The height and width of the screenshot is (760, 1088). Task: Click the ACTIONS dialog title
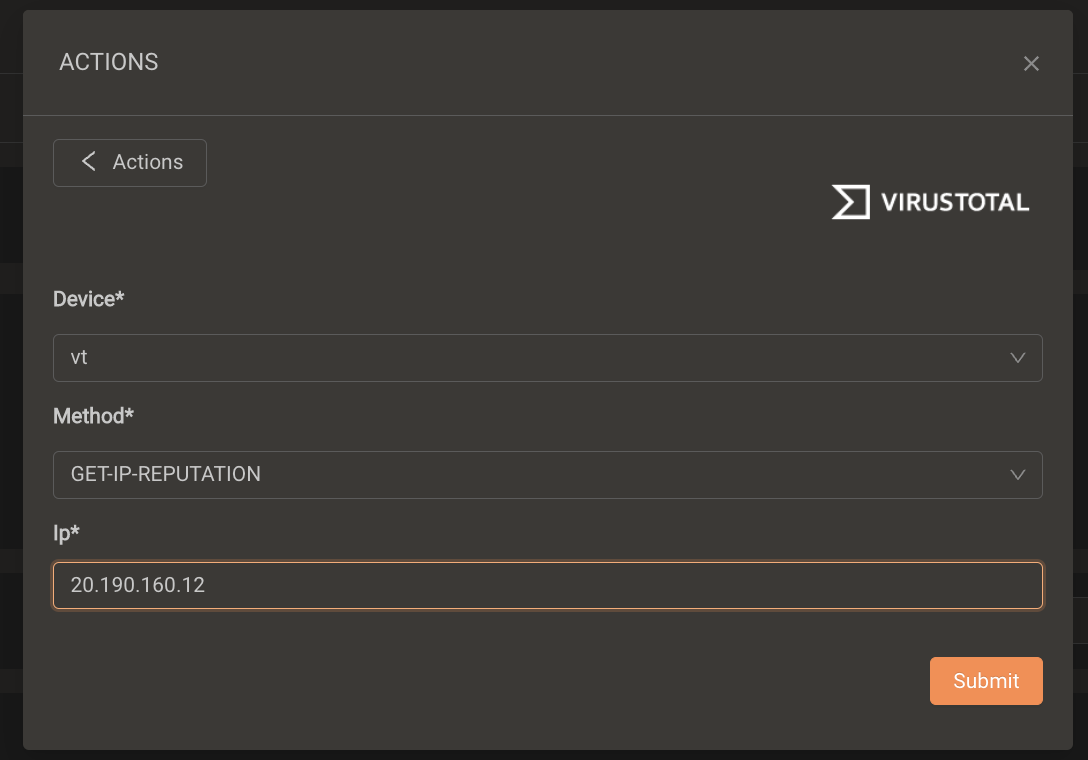pos(109,62)
